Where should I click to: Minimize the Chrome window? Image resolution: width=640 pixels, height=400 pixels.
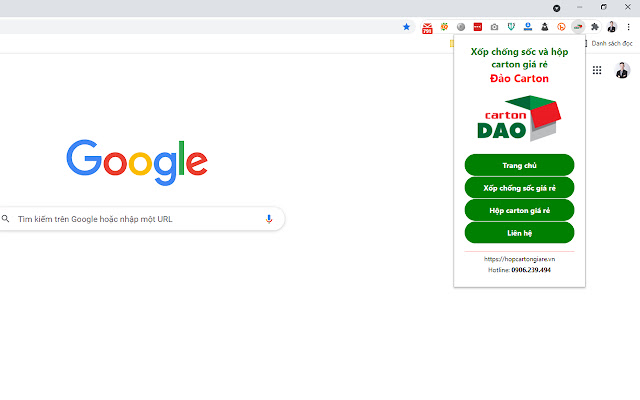tap(580, 7)
